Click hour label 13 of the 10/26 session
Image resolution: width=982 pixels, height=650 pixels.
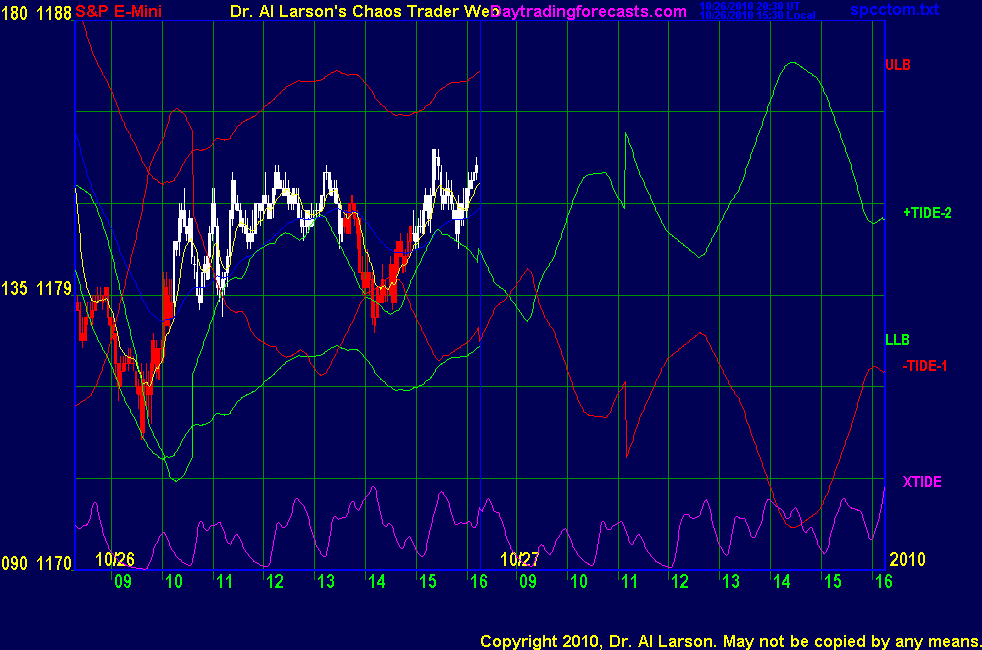(x=326, y=582)
